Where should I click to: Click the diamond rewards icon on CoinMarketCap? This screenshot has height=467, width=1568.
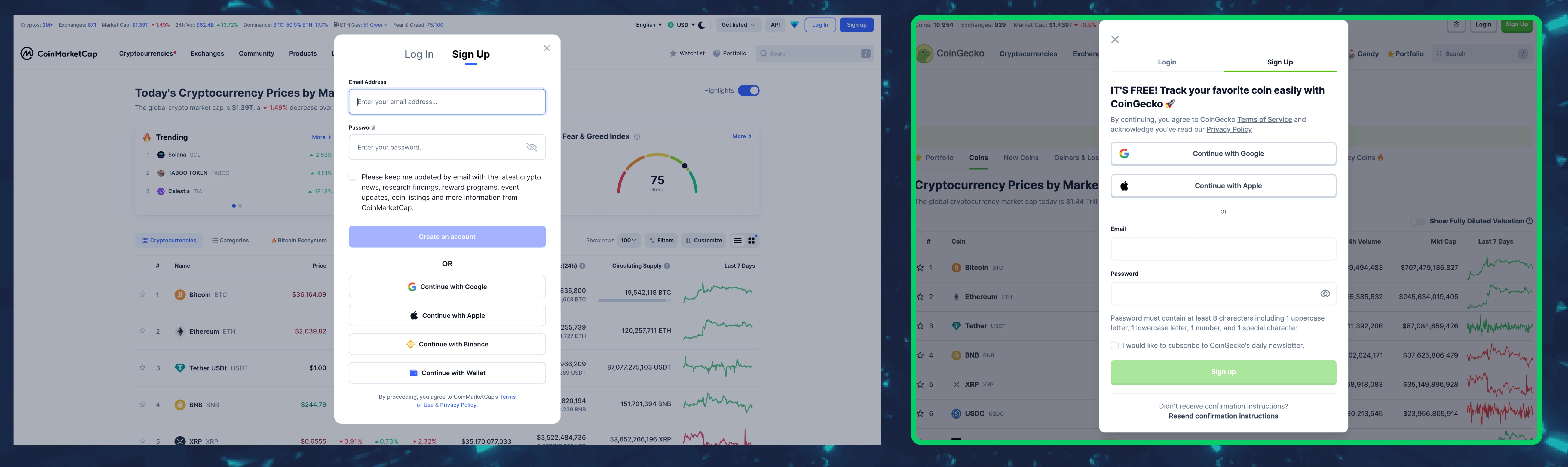pyautogui.click(x=794, y=25)
